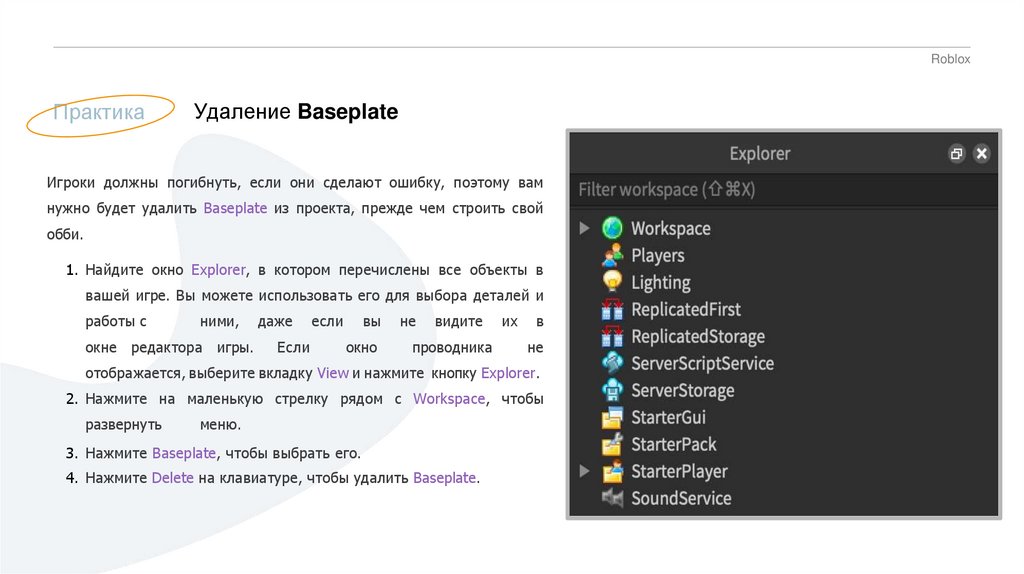The height and width of the screenshot is (574, 1024).
Task: Click Delete link in step 4
Action: click(172, 478)
